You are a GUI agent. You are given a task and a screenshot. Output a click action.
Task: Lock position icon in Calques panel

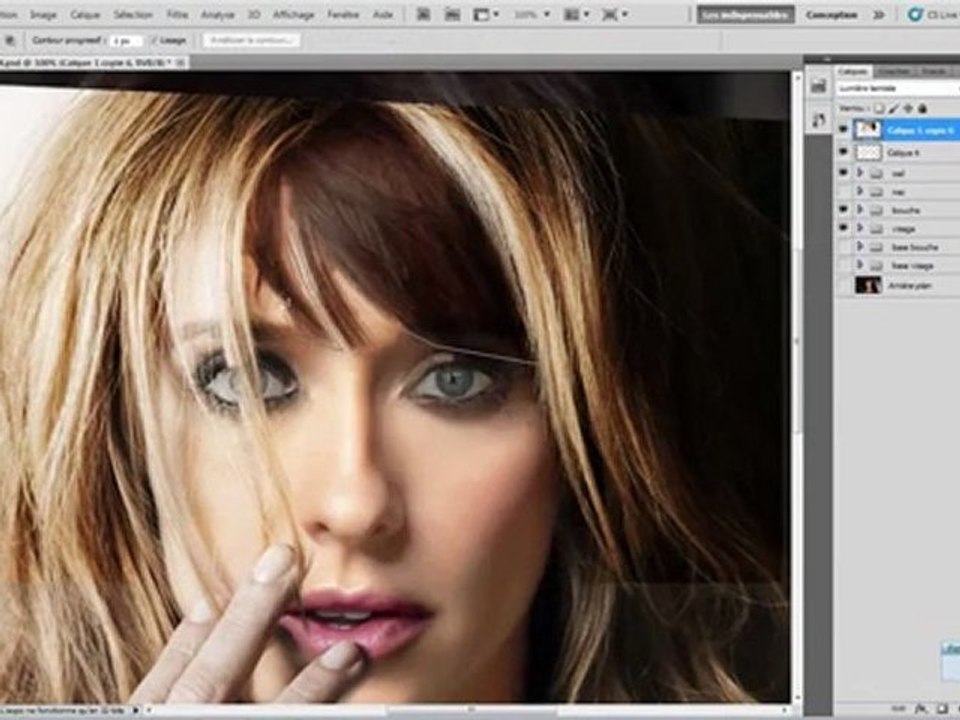908,108
